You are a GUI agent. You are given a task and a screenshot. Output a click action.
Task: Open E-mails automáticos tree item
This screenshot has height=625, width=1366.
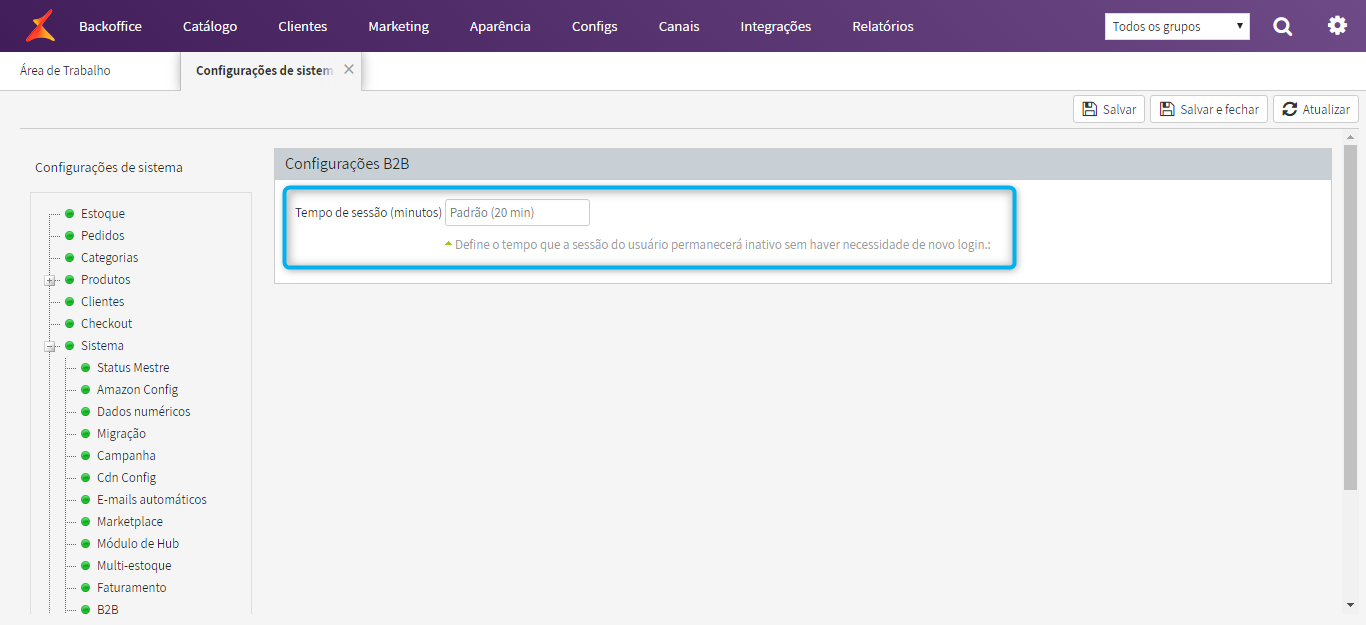point(152,499)
